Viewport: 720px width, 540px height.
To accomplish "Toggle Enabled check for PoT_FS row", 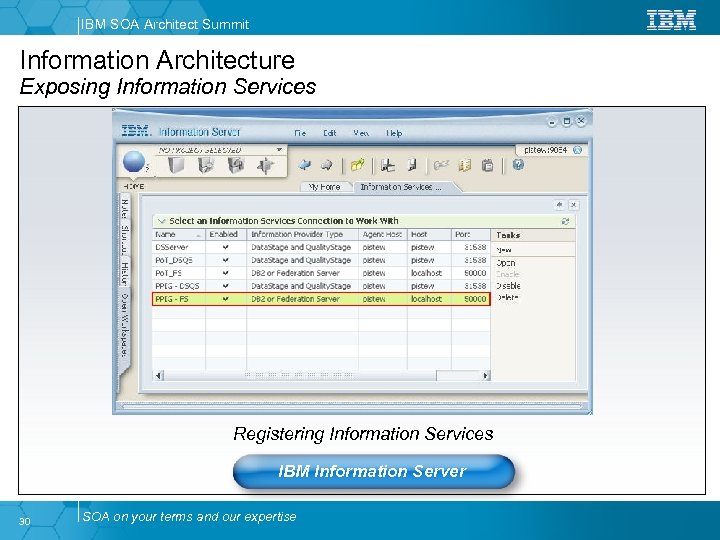I will (x=225, y=273).
